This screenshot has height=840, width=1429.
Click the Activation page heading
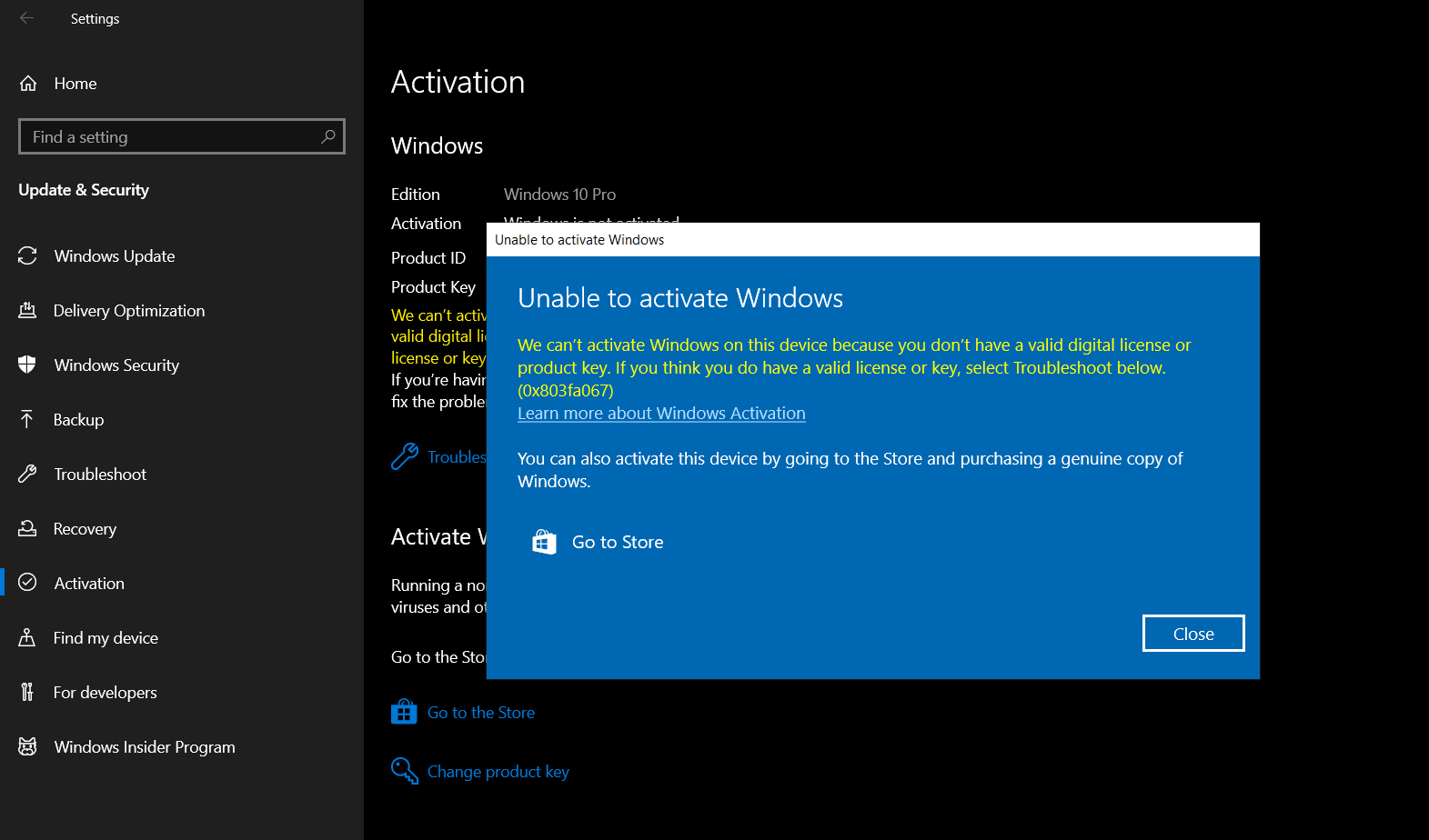(458, 82)
